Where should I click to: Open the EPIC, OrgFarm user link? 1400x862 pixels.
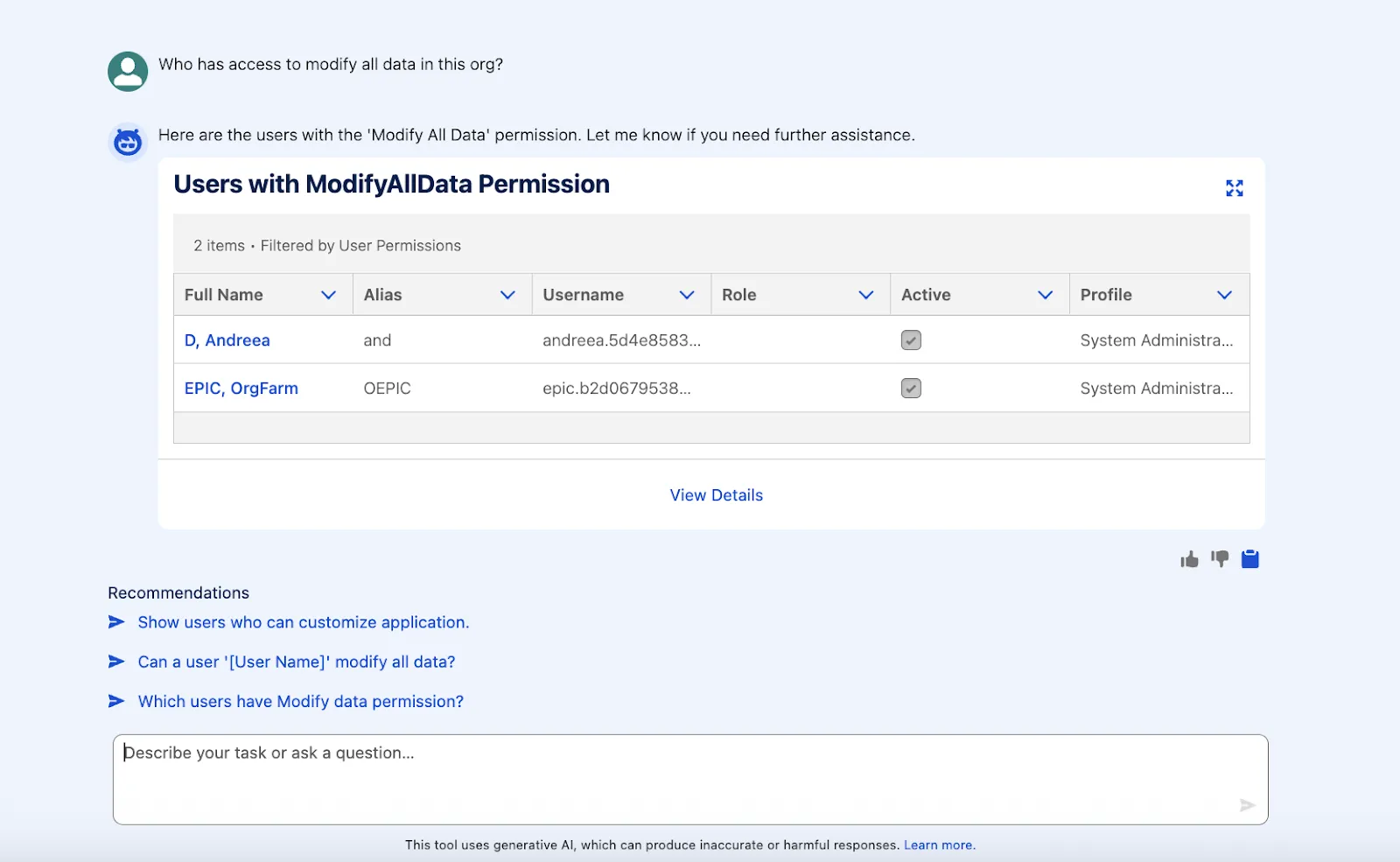(241, 389)
